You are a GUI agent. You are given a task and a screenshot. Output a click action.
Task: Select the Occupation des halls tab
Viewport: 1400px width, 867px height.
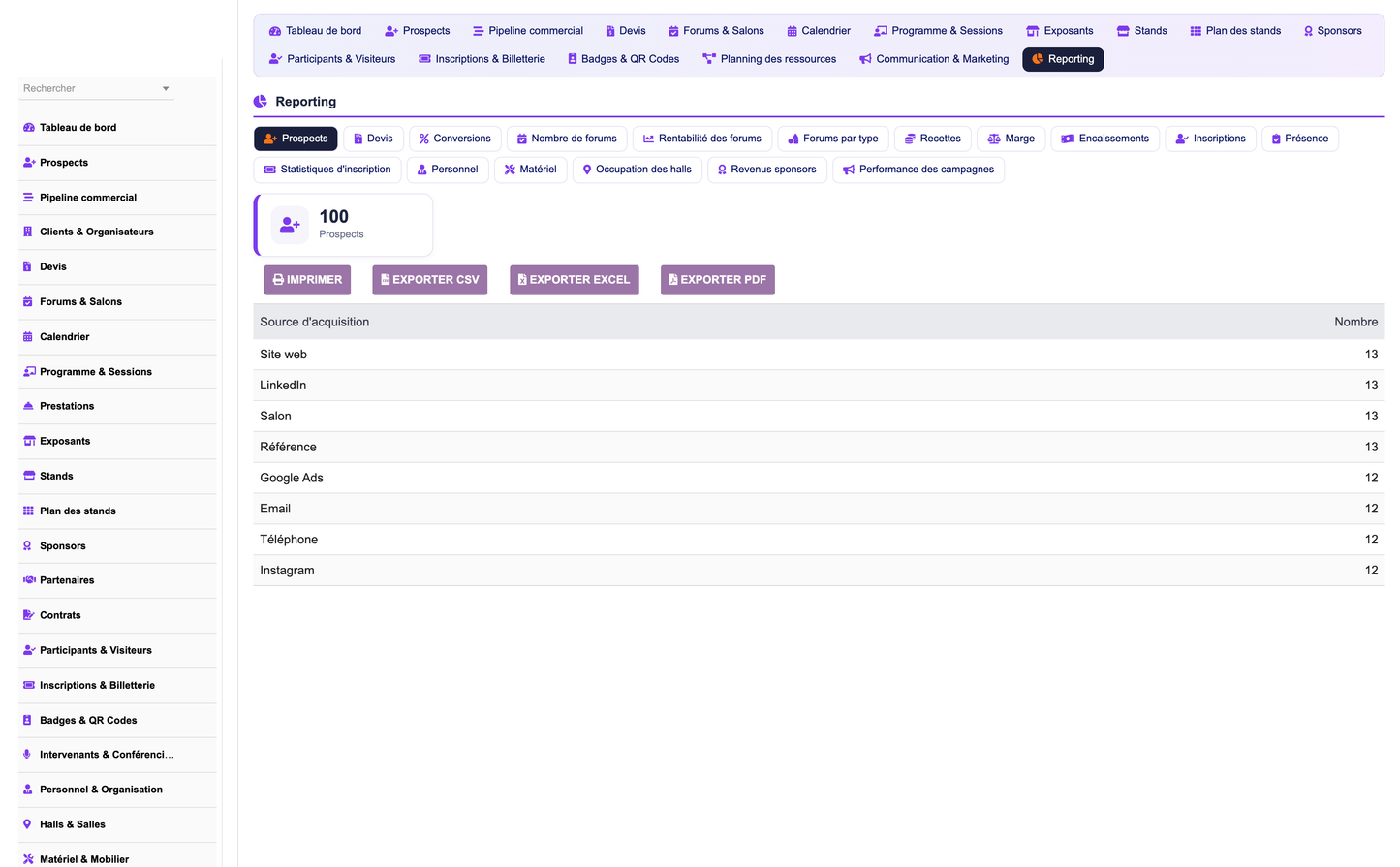tap(638, 170)
